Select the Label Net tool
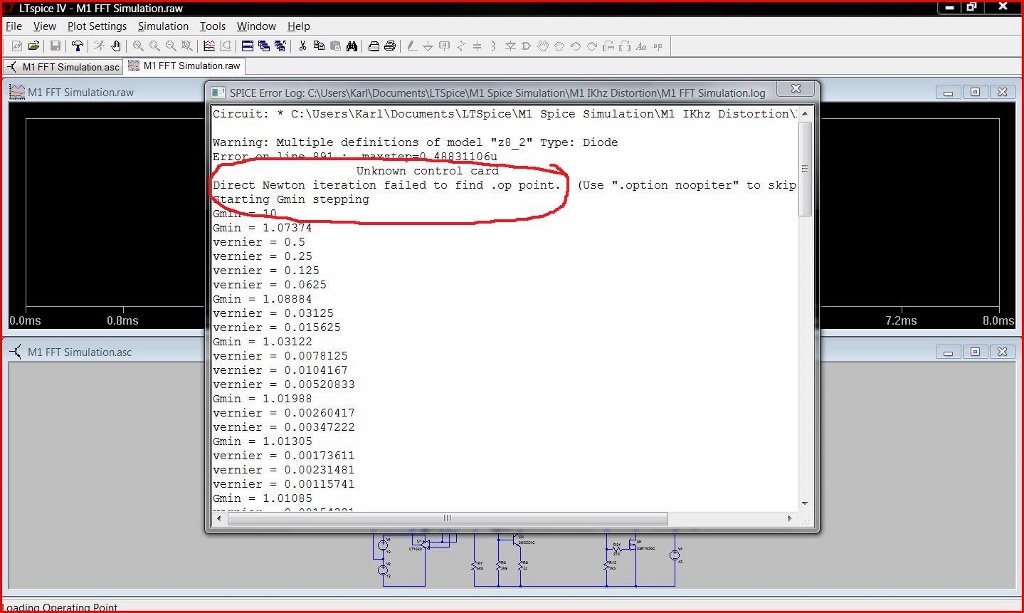The width and height of the screenshot is (1024, 613). [444, 46]
